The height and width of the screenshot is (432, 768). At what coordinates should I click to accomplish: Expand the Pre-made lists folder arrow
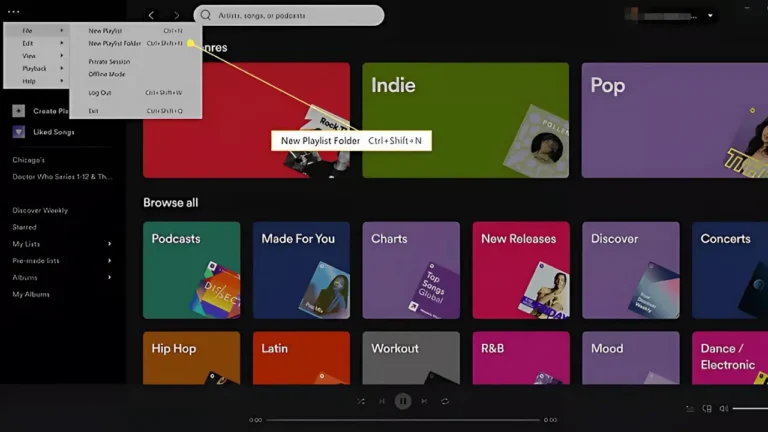pyautogui.click(x=110, y=261)
